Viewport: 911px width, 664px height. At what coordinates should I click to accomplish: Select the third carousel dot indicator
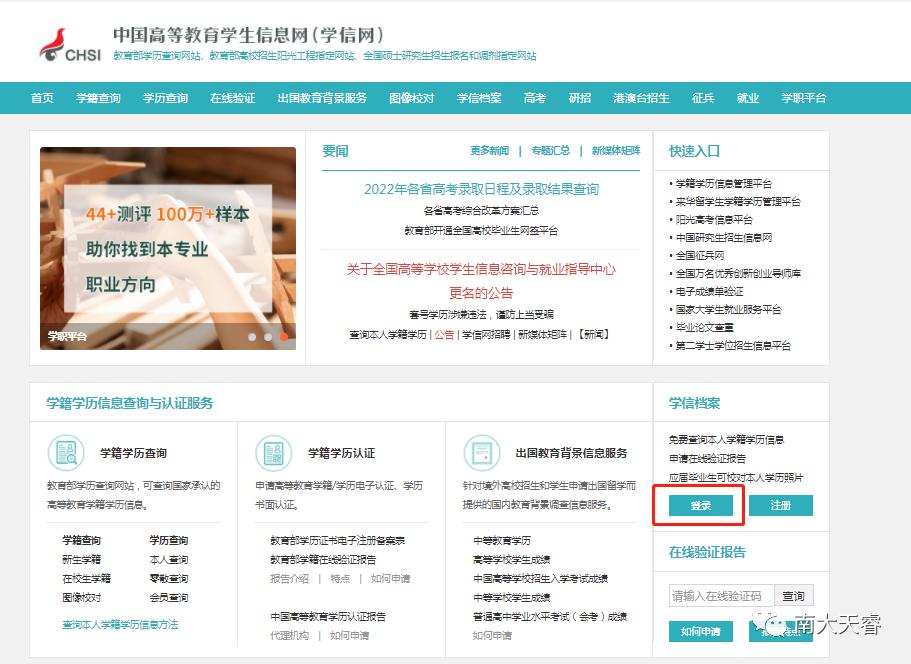tap(281, 338)
